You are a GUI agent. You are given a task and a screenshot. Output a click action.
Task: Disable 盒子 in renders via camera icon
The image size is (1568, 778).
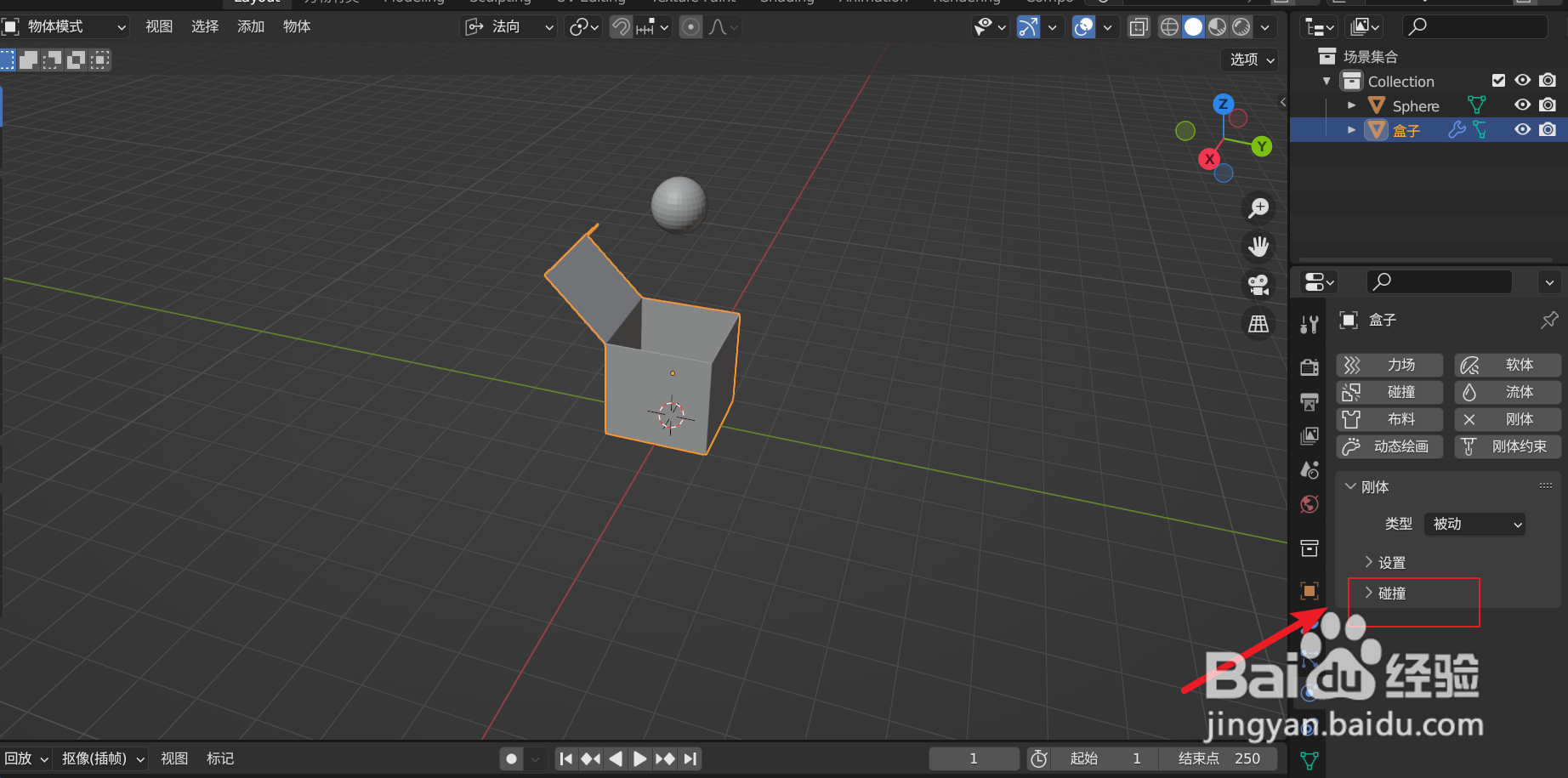(1548, 130)
